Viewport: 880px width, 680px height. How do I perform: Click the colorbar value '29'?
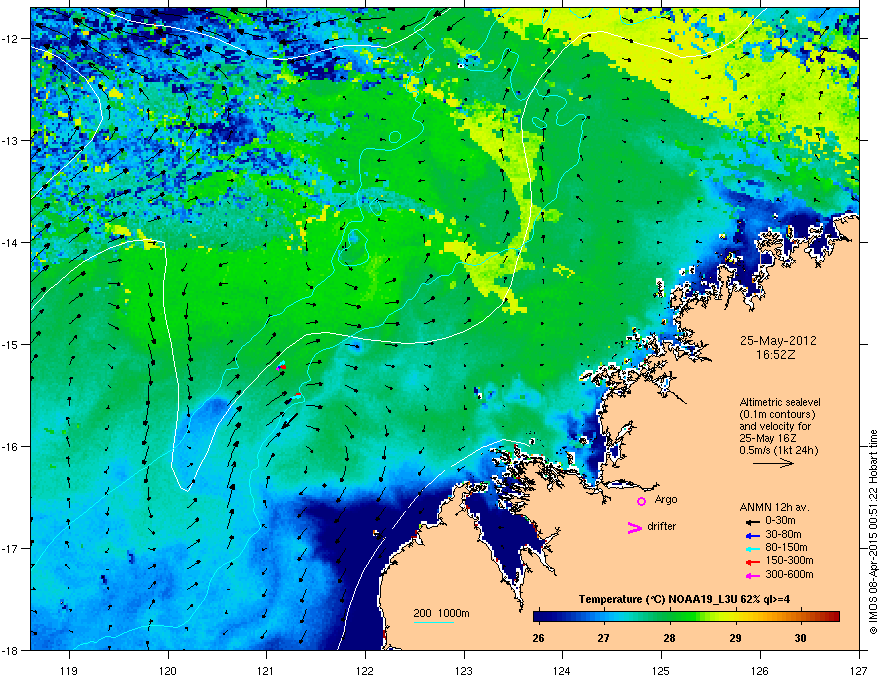(735, 638)
